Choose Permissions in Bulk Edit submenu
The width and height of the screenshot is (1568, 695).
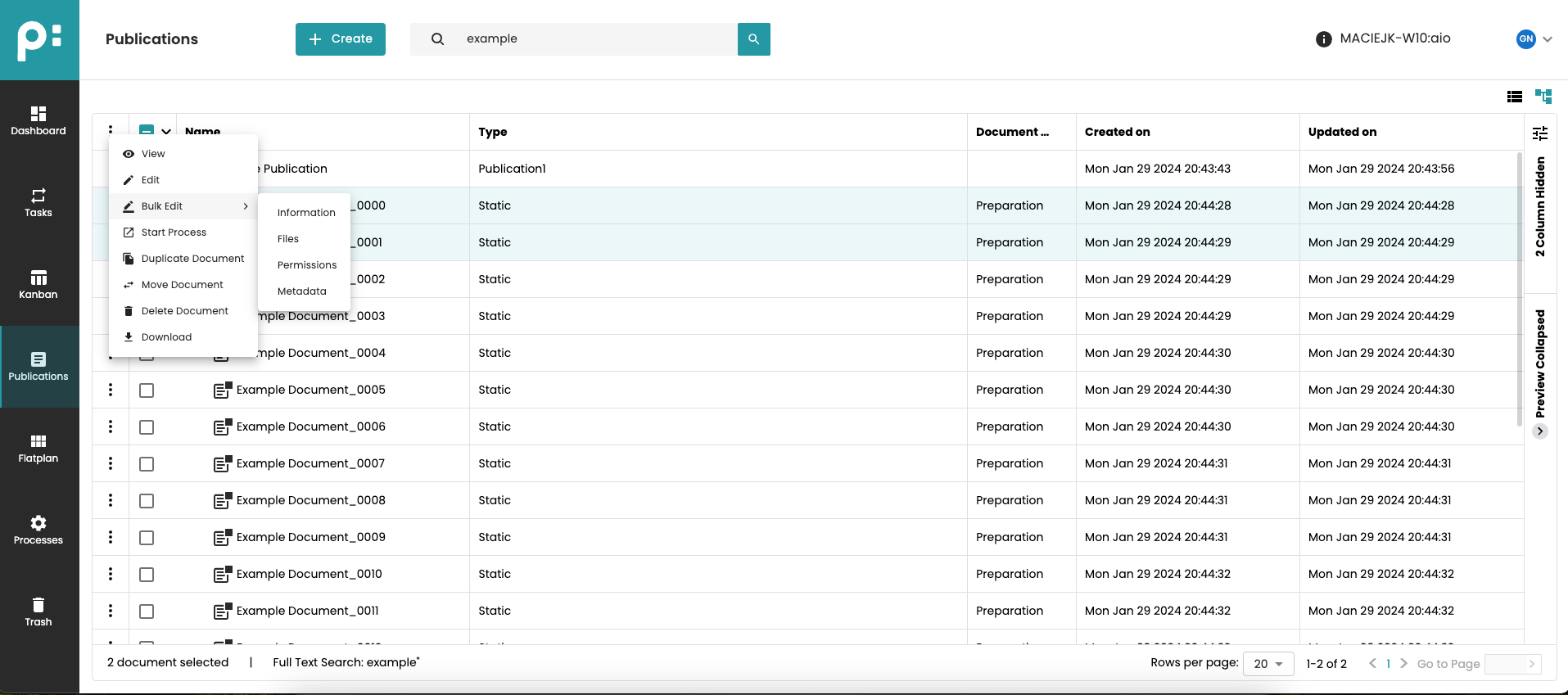(307, 265)
